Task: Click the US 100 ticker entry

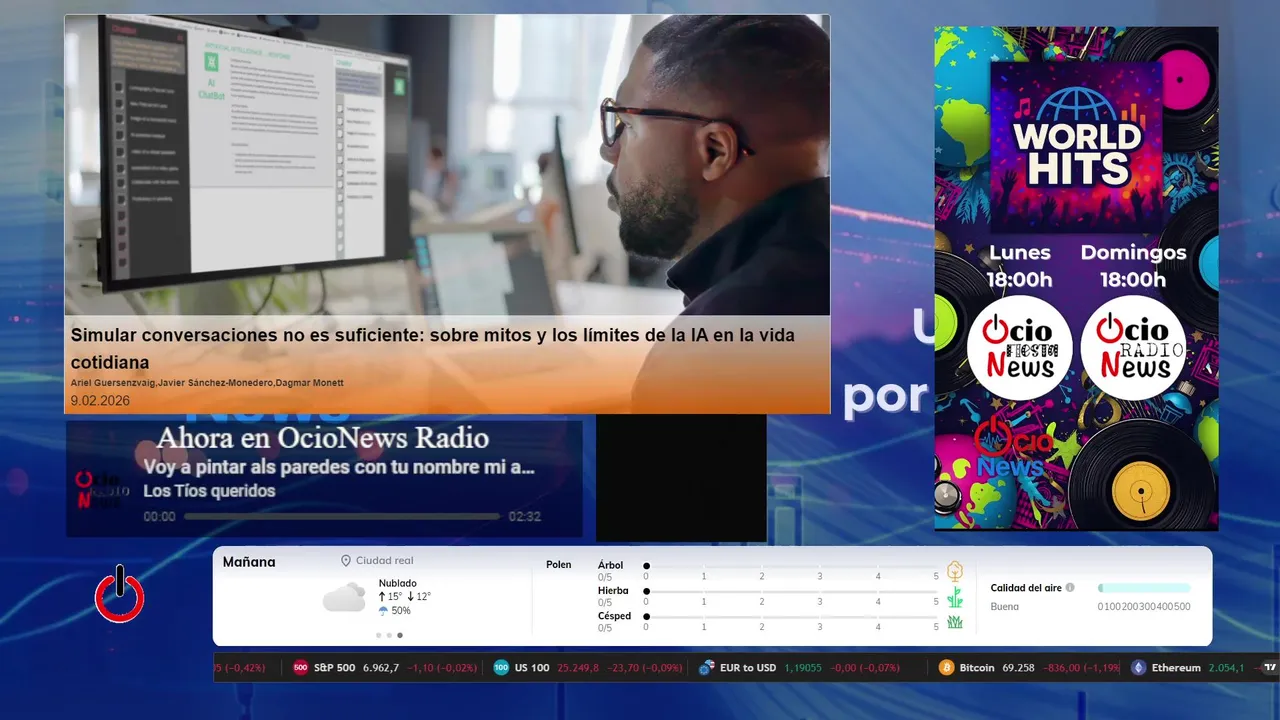Action: [590, 667]
